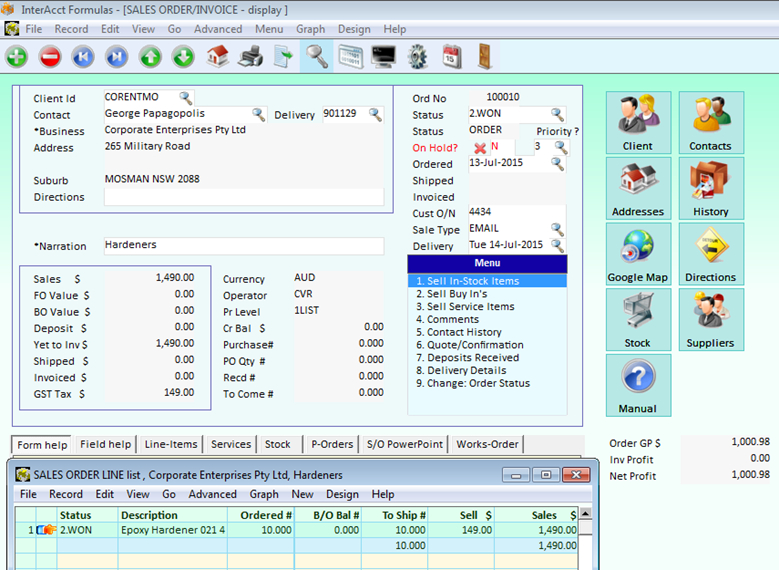
Task: Click the lookup icon beside Delivery 901129
Action: [x=375, y=114]
